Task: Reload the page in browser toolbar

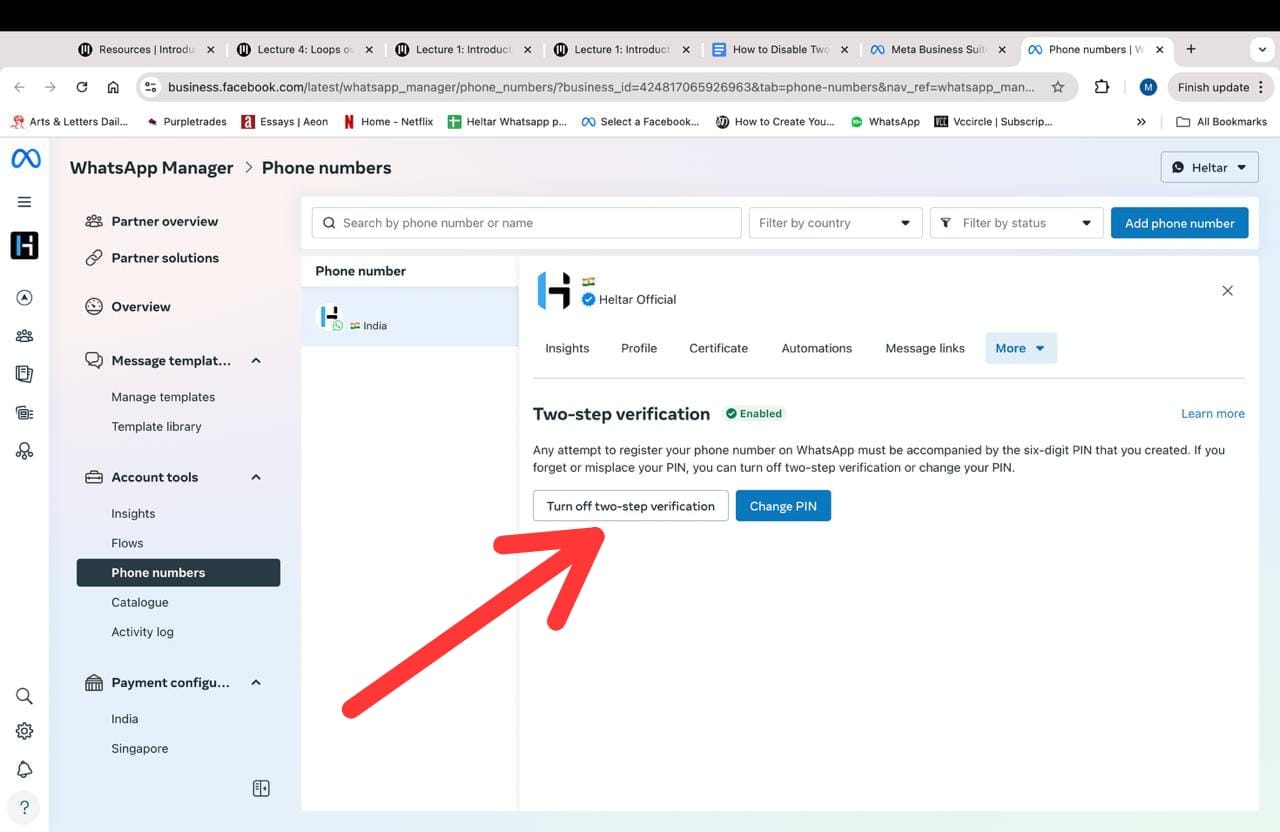Action: coord(82,87)
